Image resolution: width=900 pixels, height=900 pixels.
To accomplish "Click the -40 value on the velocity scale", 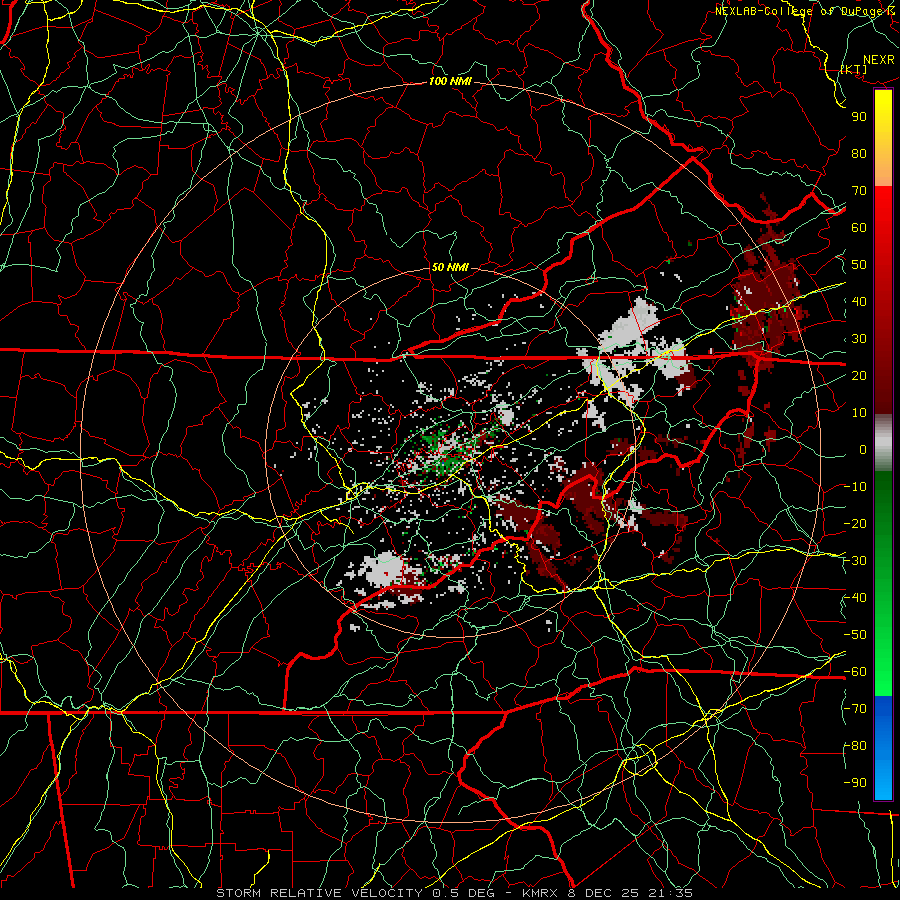I will point(855,598).
